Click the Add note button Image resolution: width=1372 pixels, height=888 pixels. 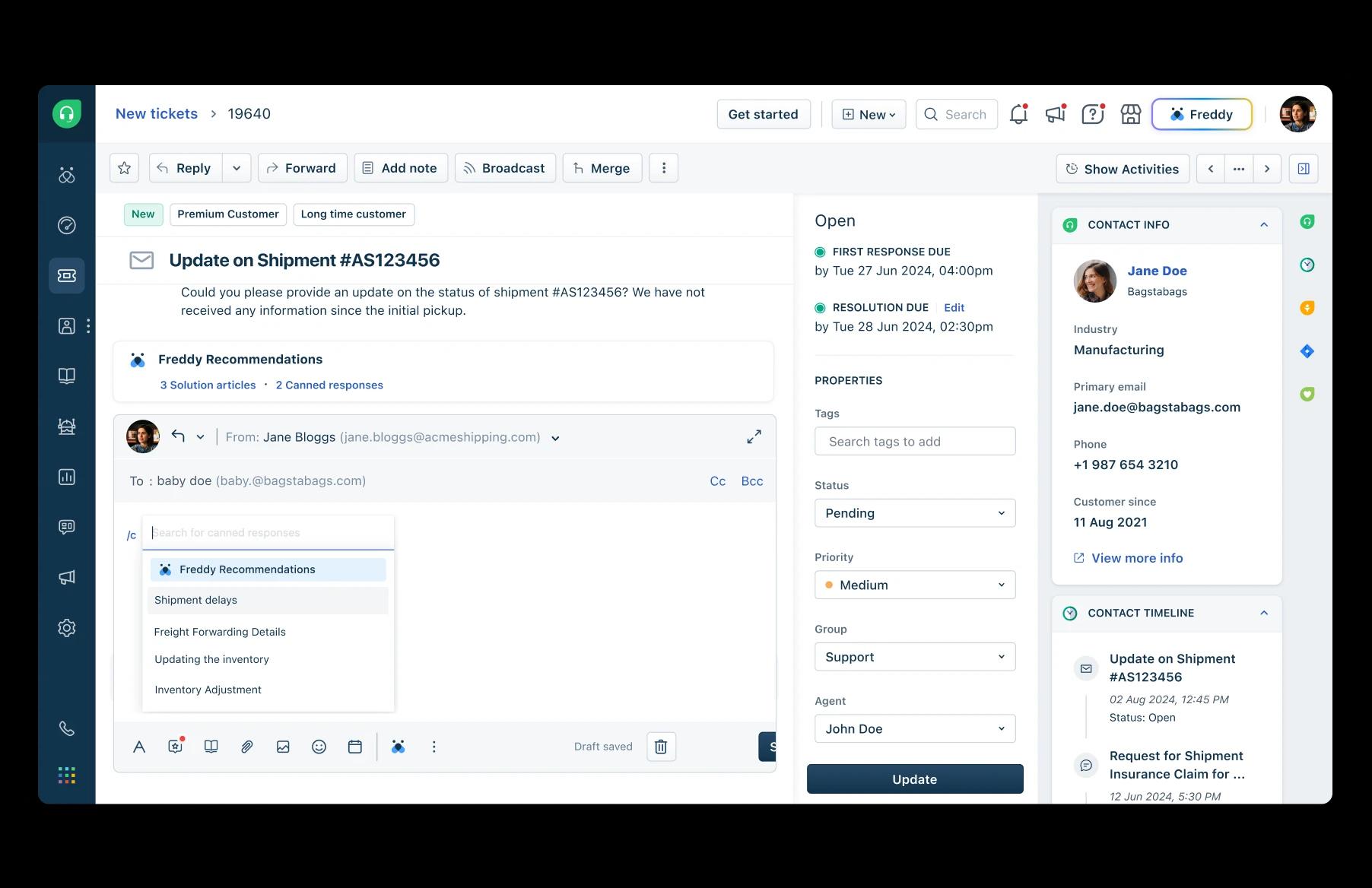(x=401, y=168)
